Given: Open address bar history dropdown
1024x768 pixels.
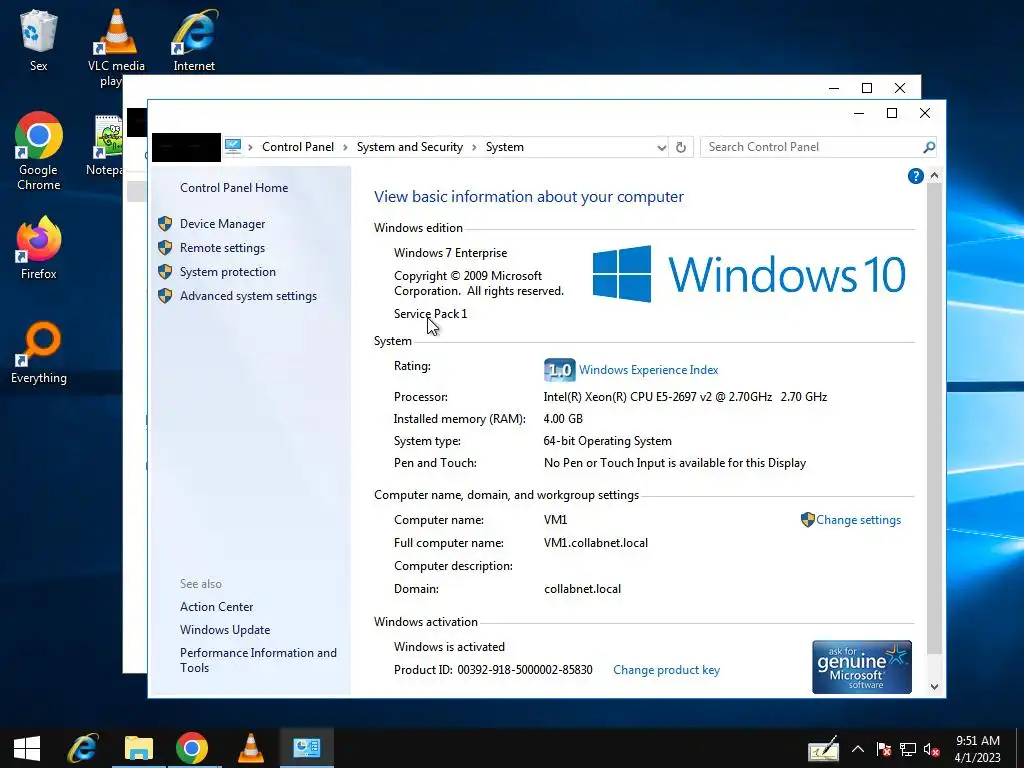Looking at the screenshot, I should tap(662, 148).
